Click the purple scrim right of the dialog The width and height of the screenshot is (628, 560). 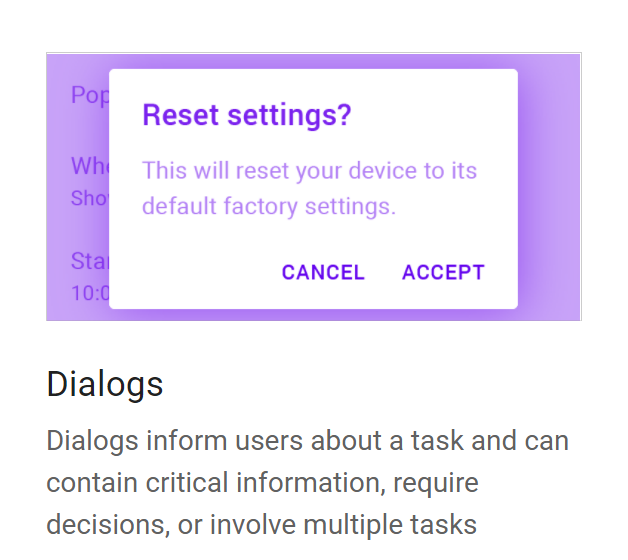[549, 188]
